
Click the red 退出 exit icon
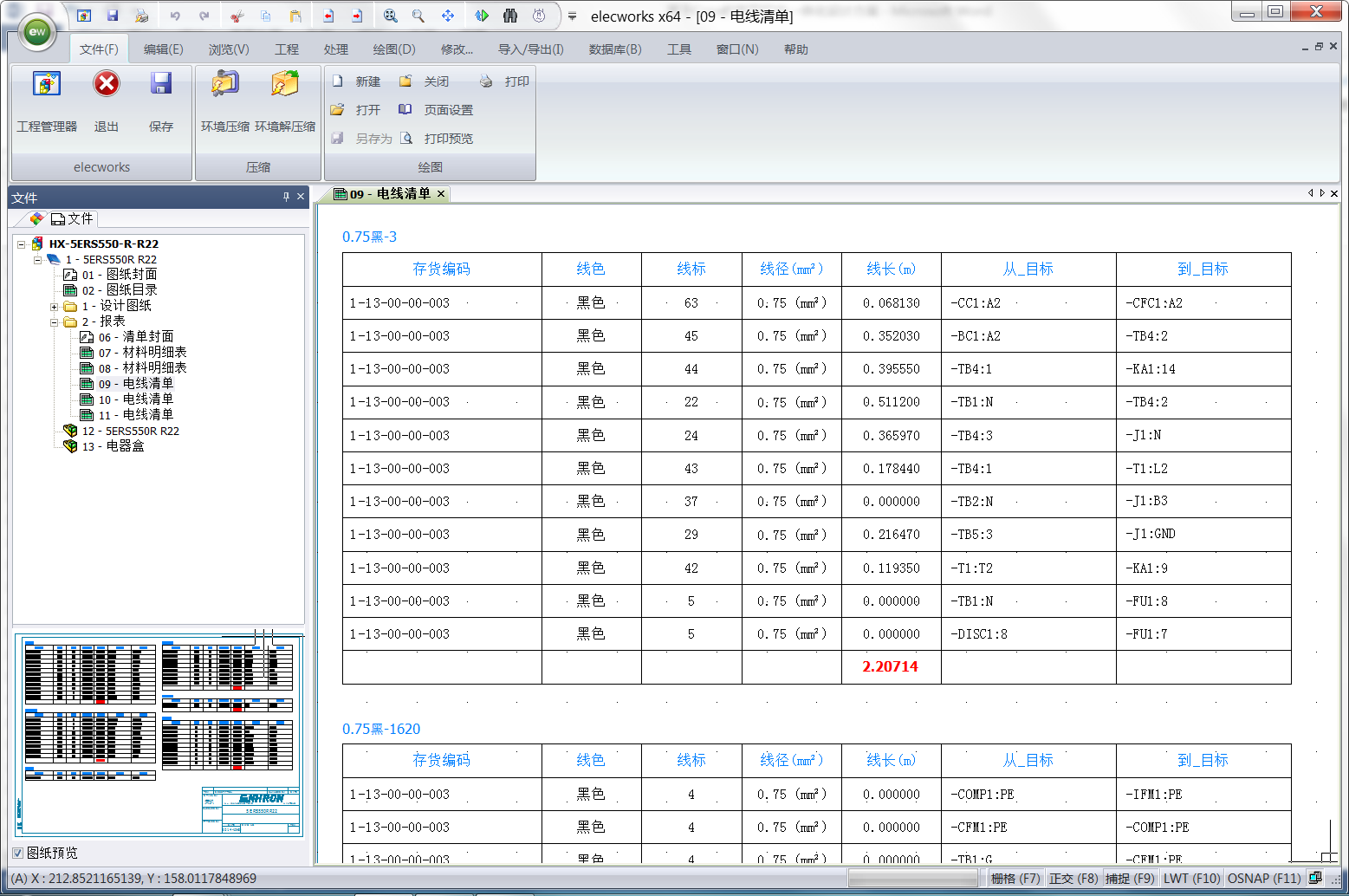(107, 84)
